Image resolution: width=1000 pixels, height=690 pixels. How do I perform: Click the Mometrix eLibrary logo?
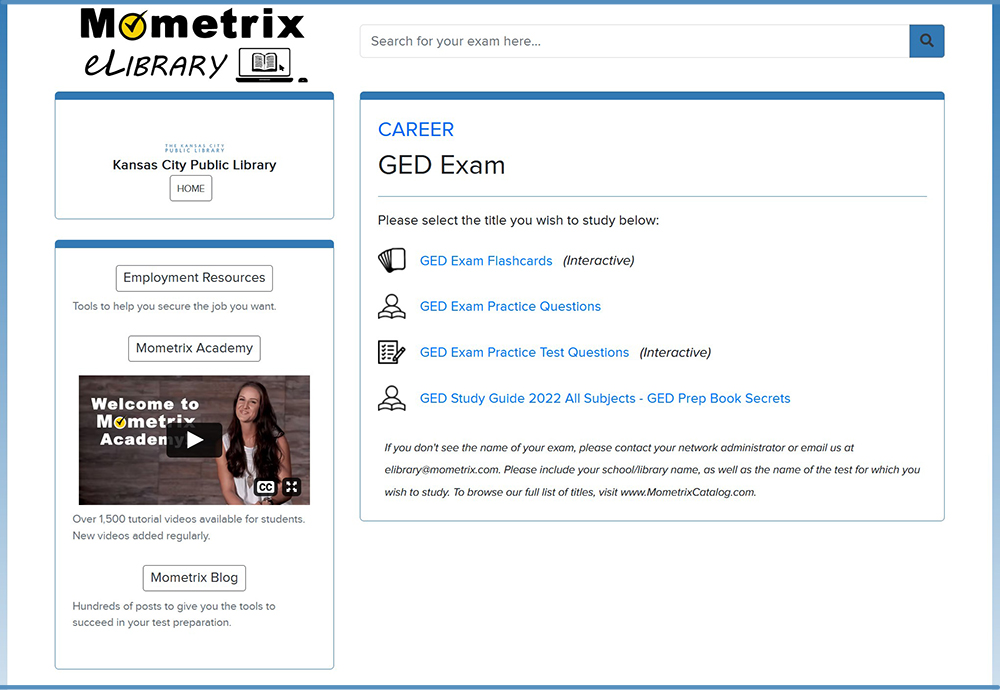point(194,45)
